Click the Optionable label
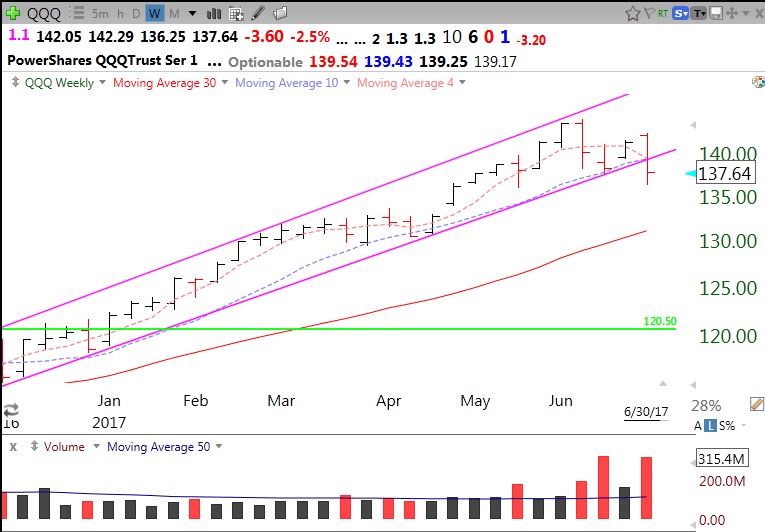 (x=265, y=62)
